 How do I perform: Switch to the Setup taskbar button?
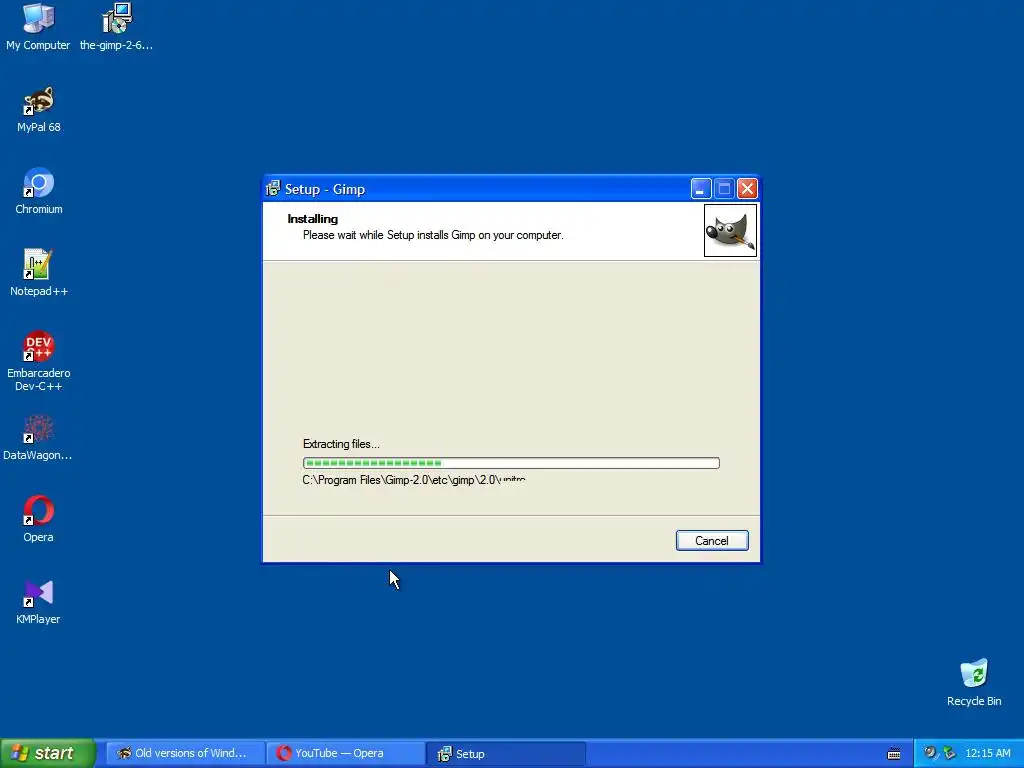click(505, 753)
